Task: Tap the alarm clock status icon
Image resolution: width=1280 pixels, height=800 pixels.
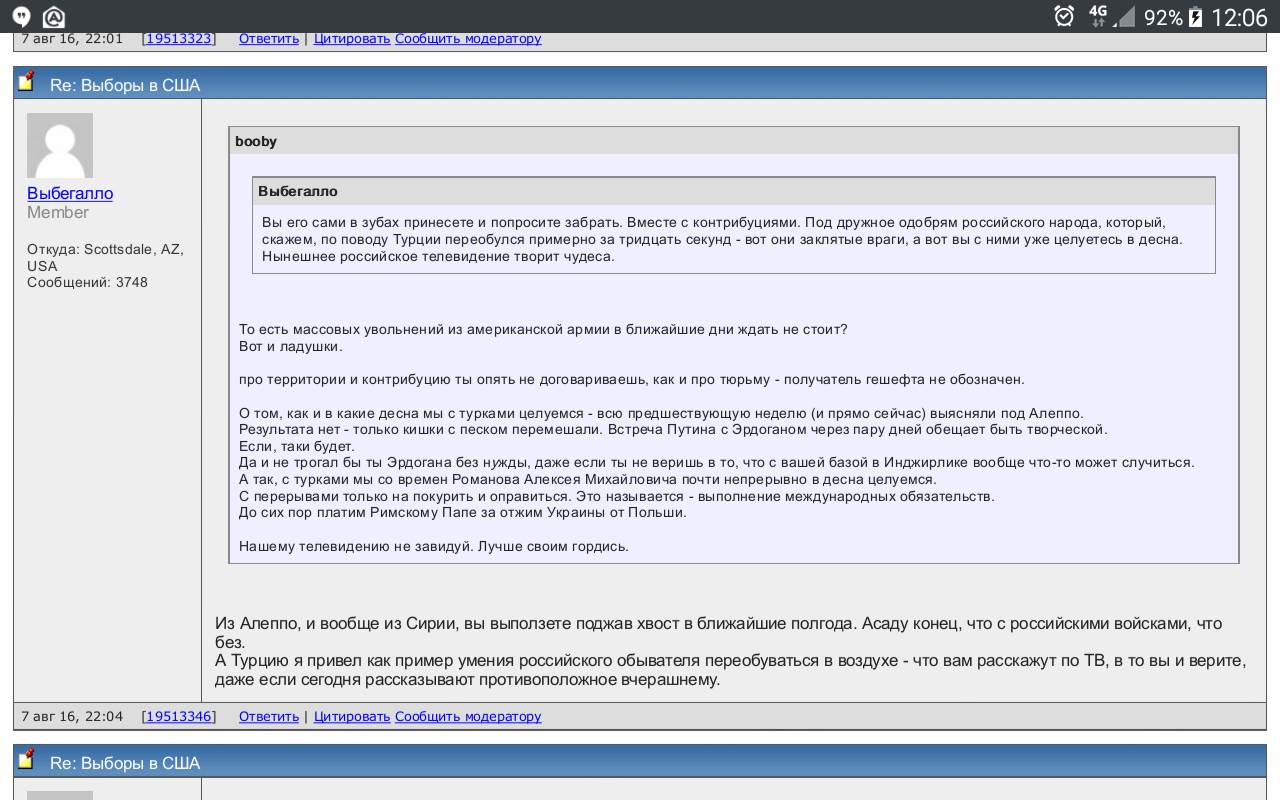Action: (x=1064, y=16)
